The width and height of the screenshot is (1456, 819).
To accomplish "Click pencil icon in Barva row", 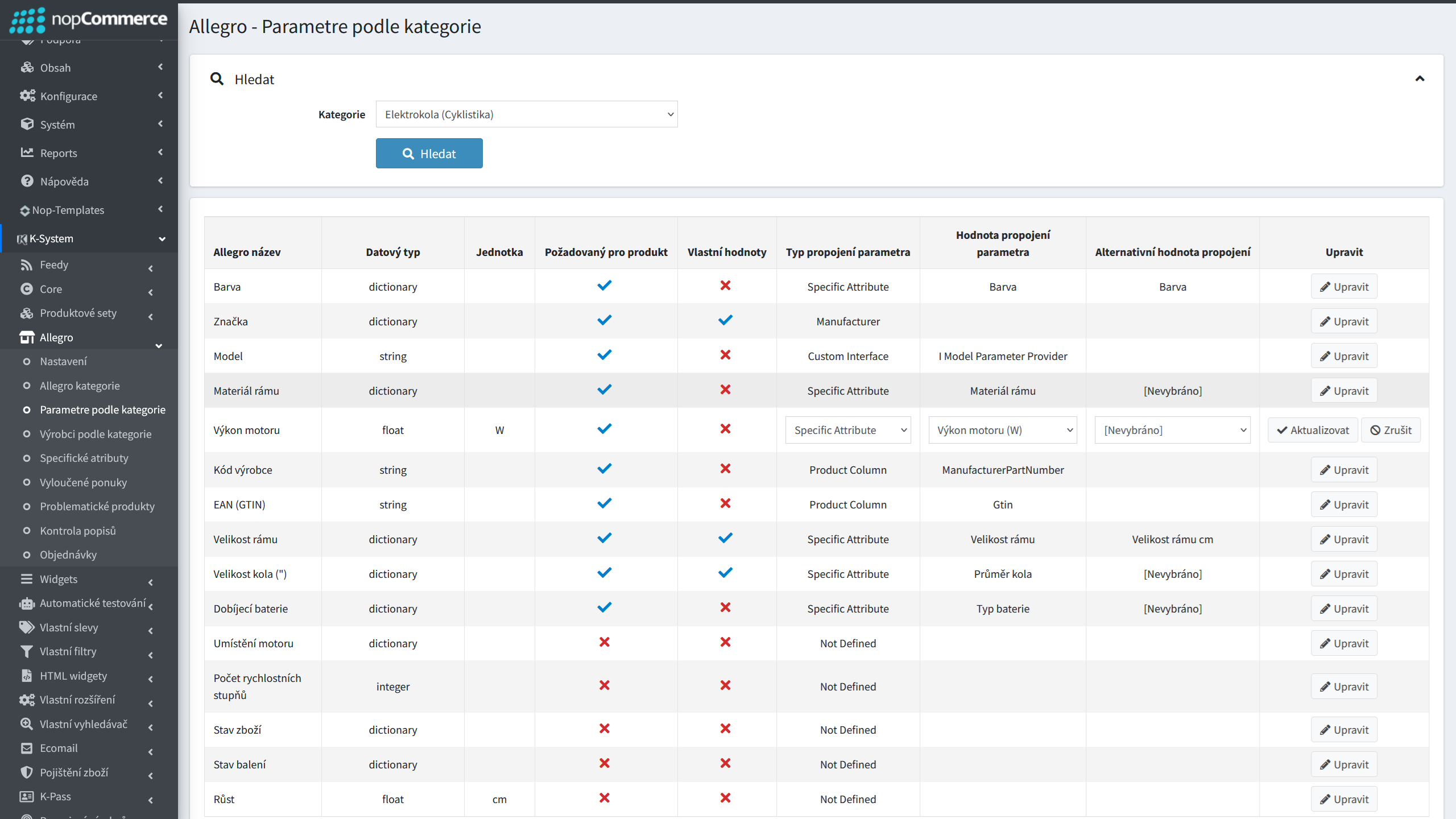I will (x=1325, y=287).
